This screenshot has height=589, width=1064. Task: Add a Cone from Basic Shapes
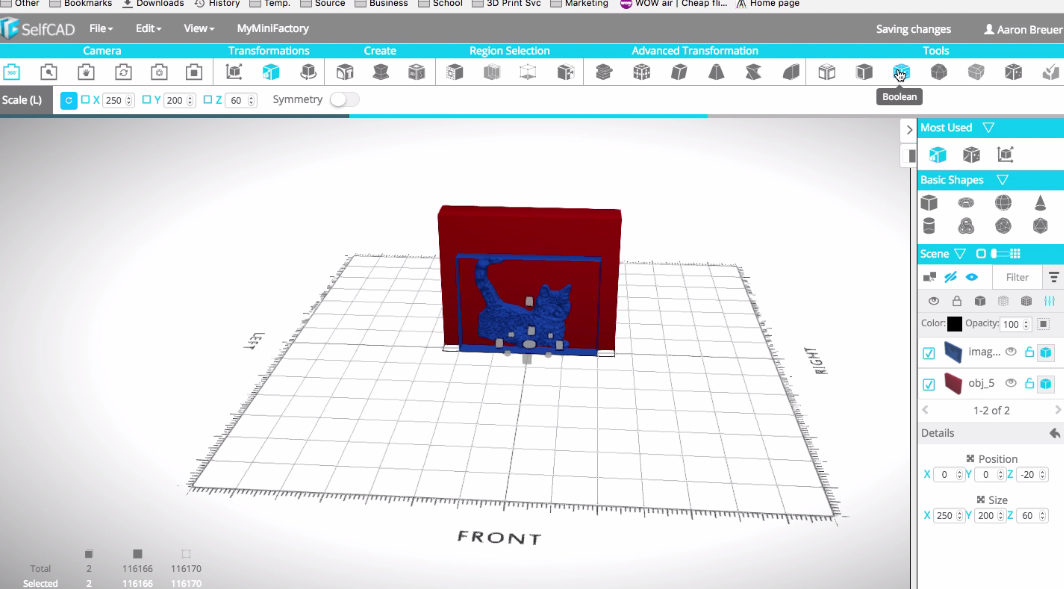pos(1040,202)
